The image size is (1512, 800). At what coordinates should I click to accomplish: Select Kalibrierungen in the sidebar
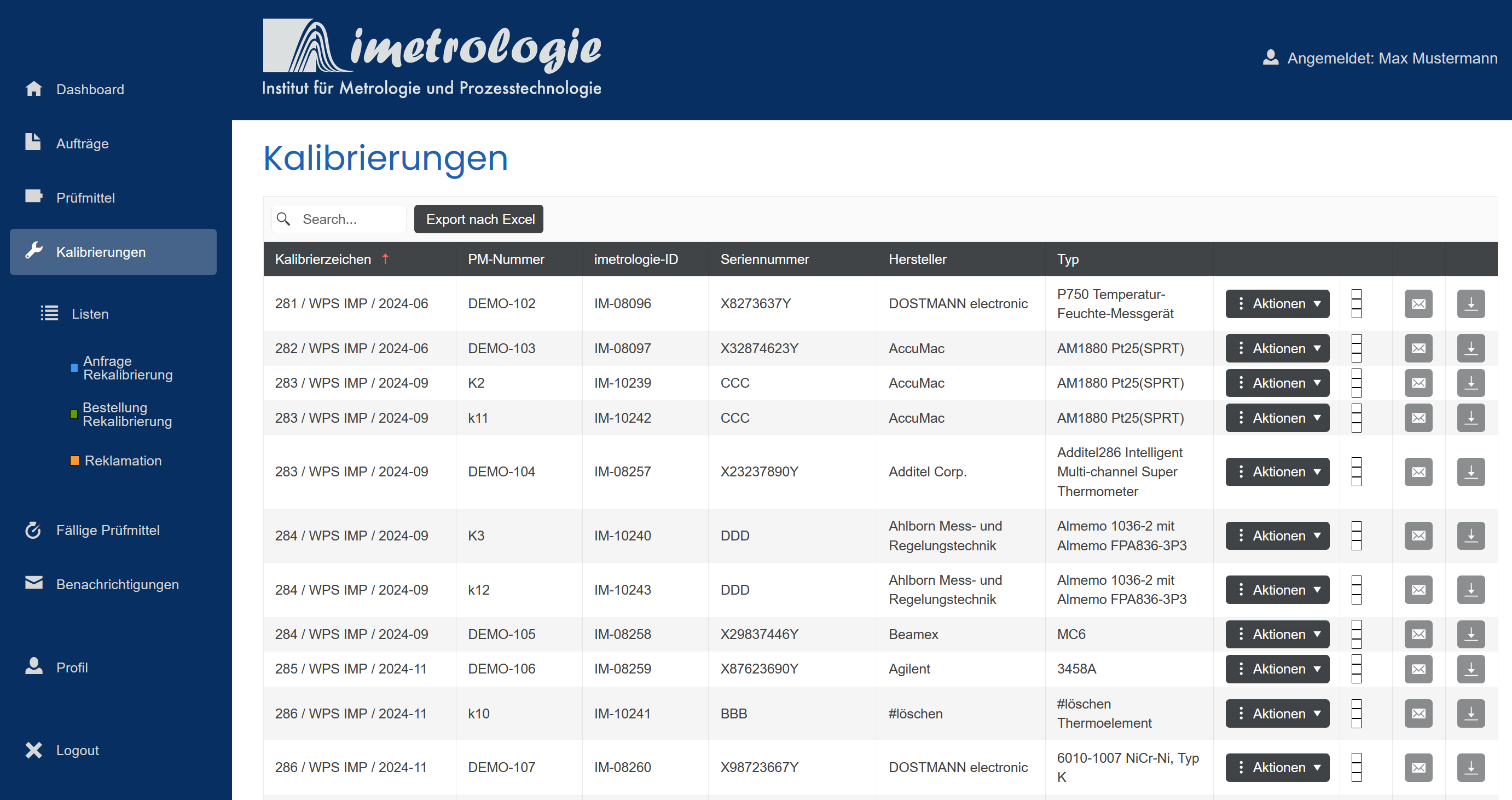pyautogui.click(x=113, y=252)
